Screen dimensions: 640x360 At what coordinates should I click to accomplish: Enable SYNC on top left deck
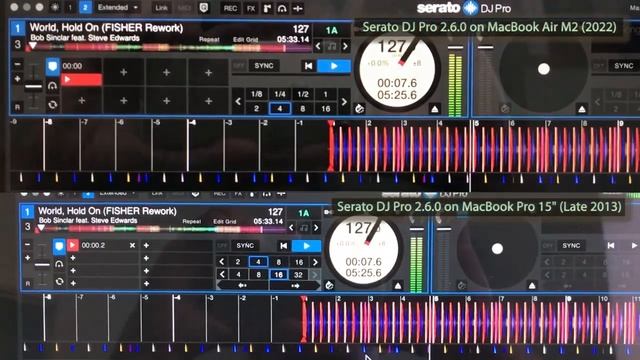point(264,66)
